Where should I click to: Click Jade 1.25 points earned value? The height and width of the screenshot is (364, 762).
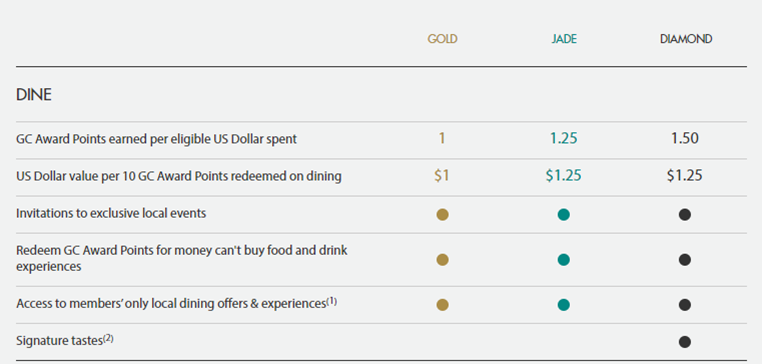564,139
